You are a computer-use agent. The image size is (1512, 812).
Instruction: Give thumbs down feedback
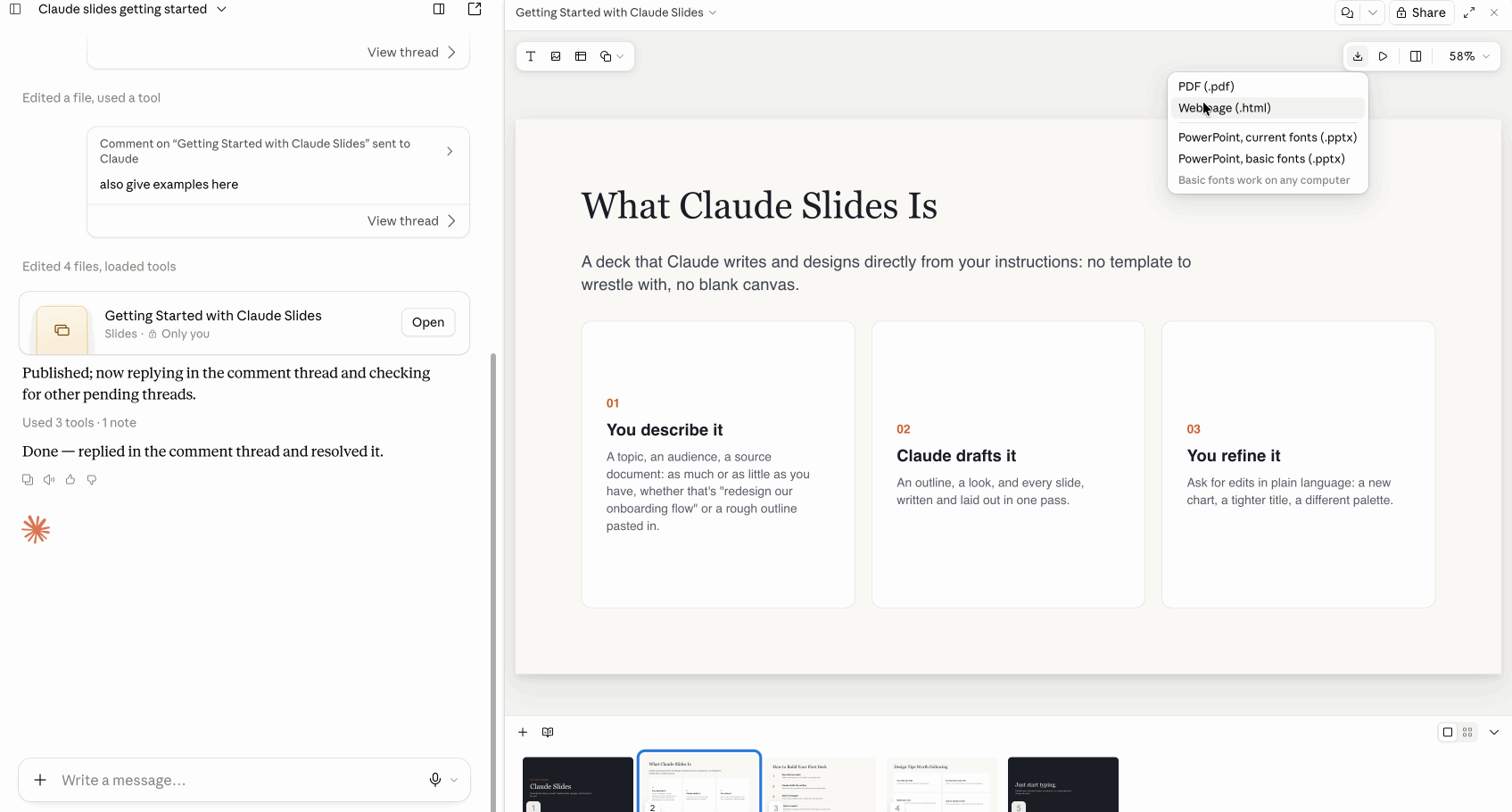92,480
